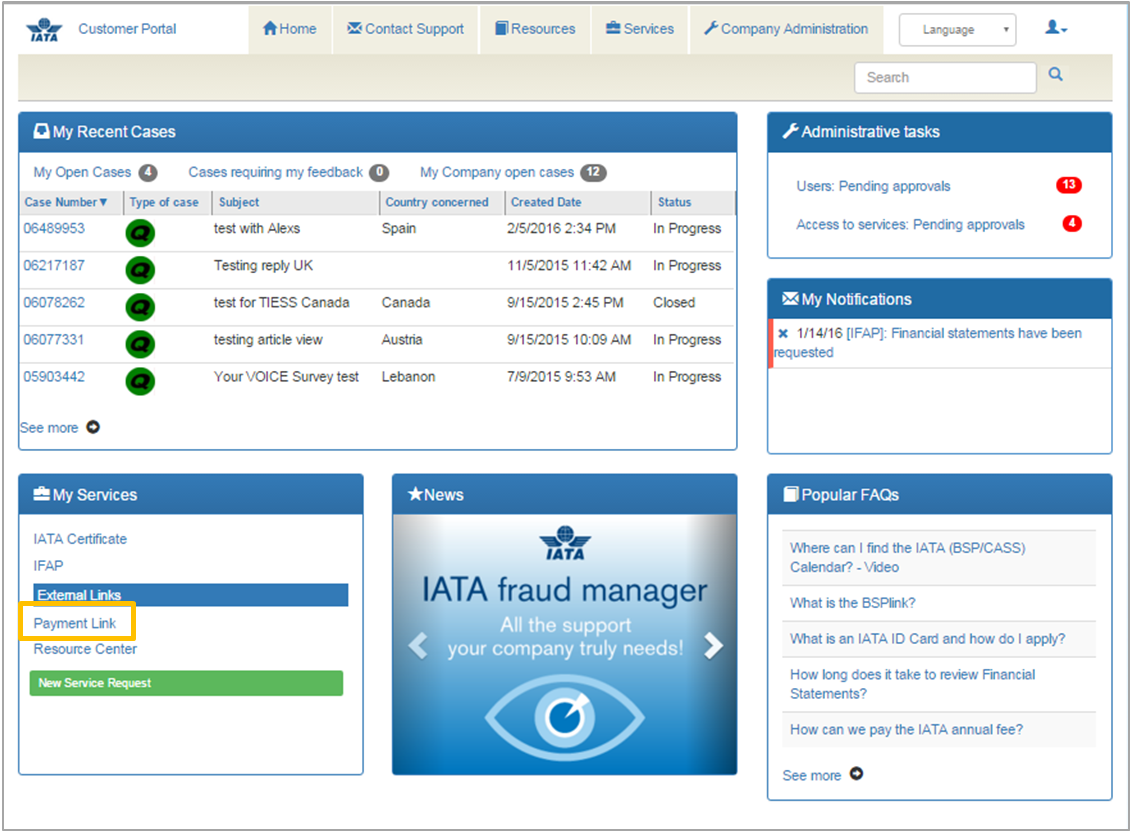Click case type icon for case 06489953
The image size is (1132, 833).
(140, 232)
